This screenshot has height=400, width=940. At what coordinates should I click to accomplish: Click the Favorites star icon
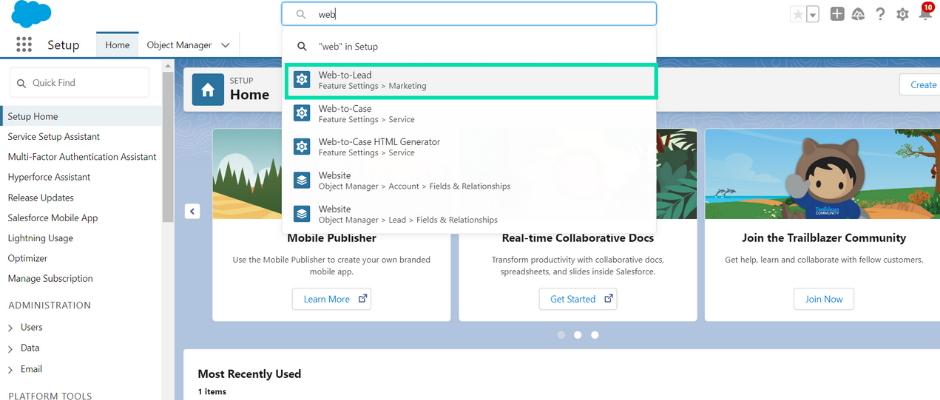[798, 15]
